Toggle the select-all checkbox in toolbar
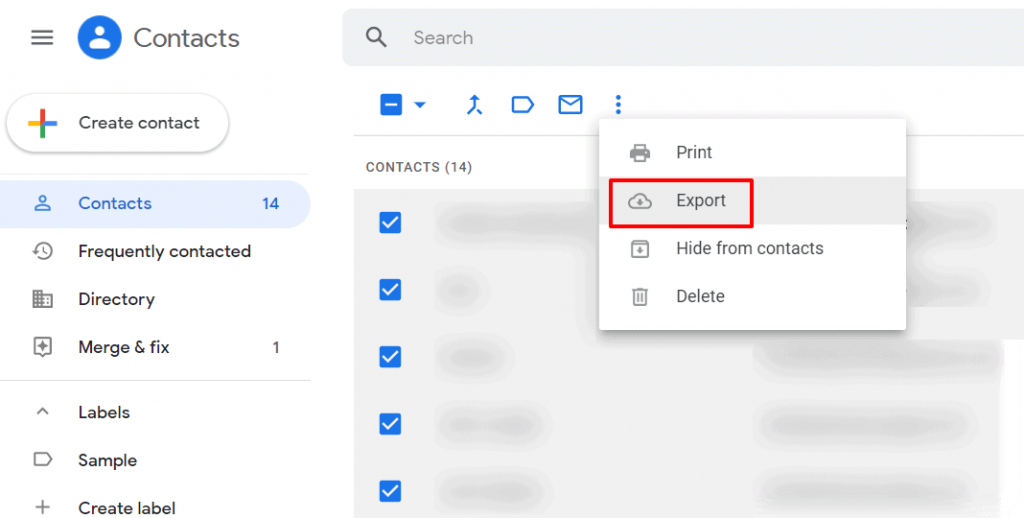 pyautogui.click(x=391, y=105)
